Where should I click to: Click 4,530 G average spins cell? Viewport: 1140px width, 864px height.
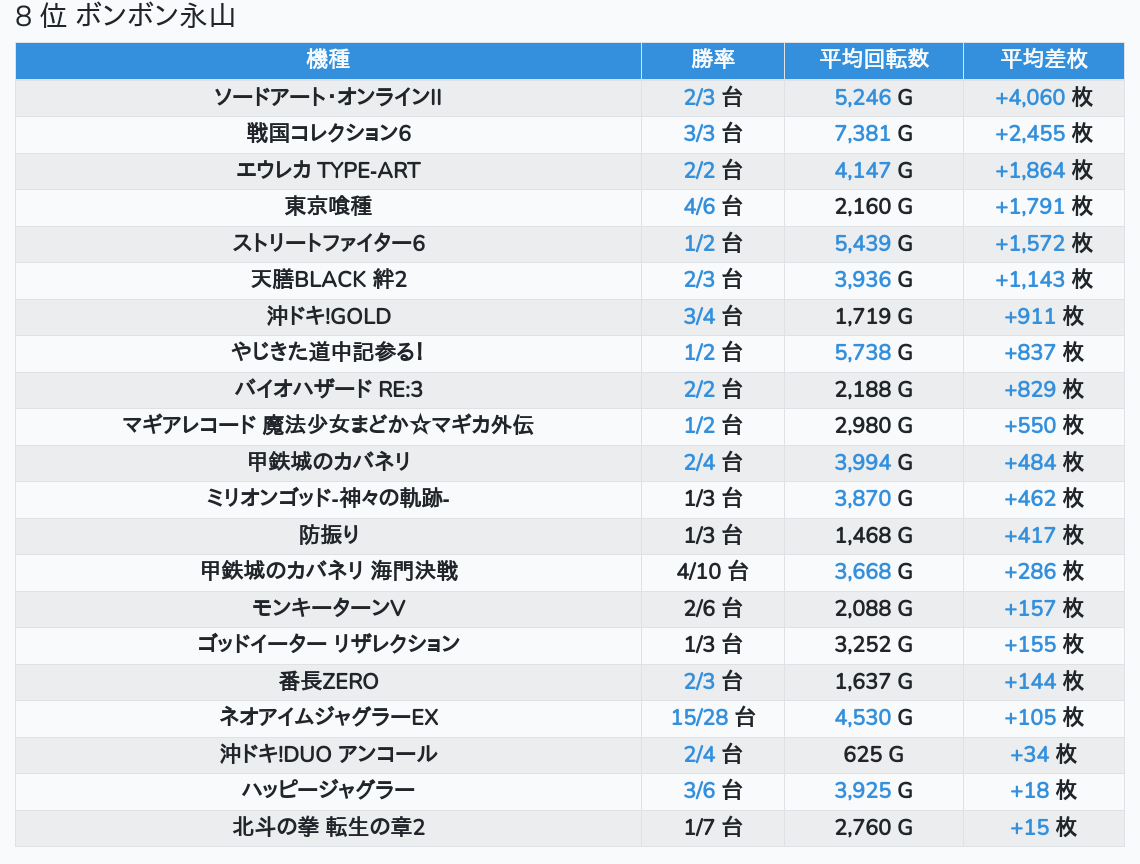[873, 718]
